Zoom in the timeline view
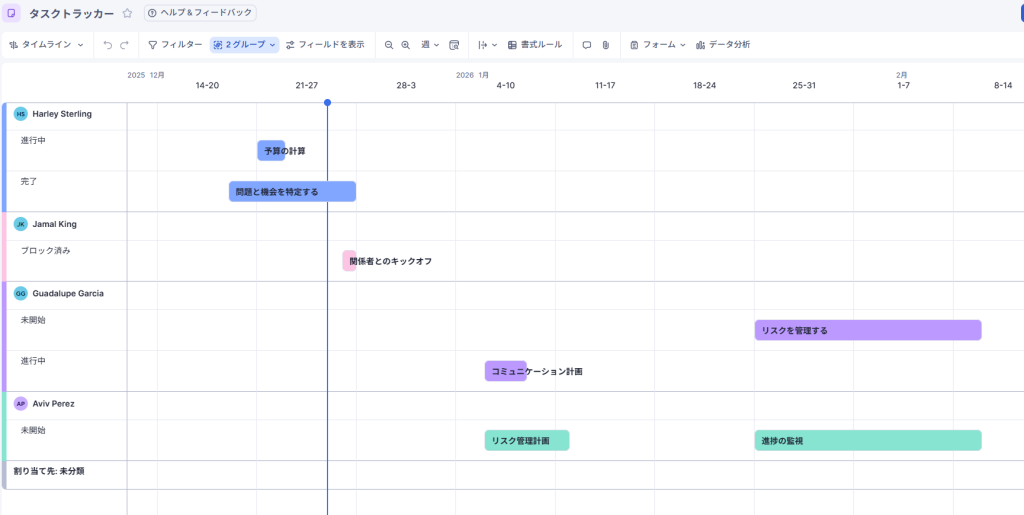The height and width of the screenshot is (515, 1024). tap(405, 45)
